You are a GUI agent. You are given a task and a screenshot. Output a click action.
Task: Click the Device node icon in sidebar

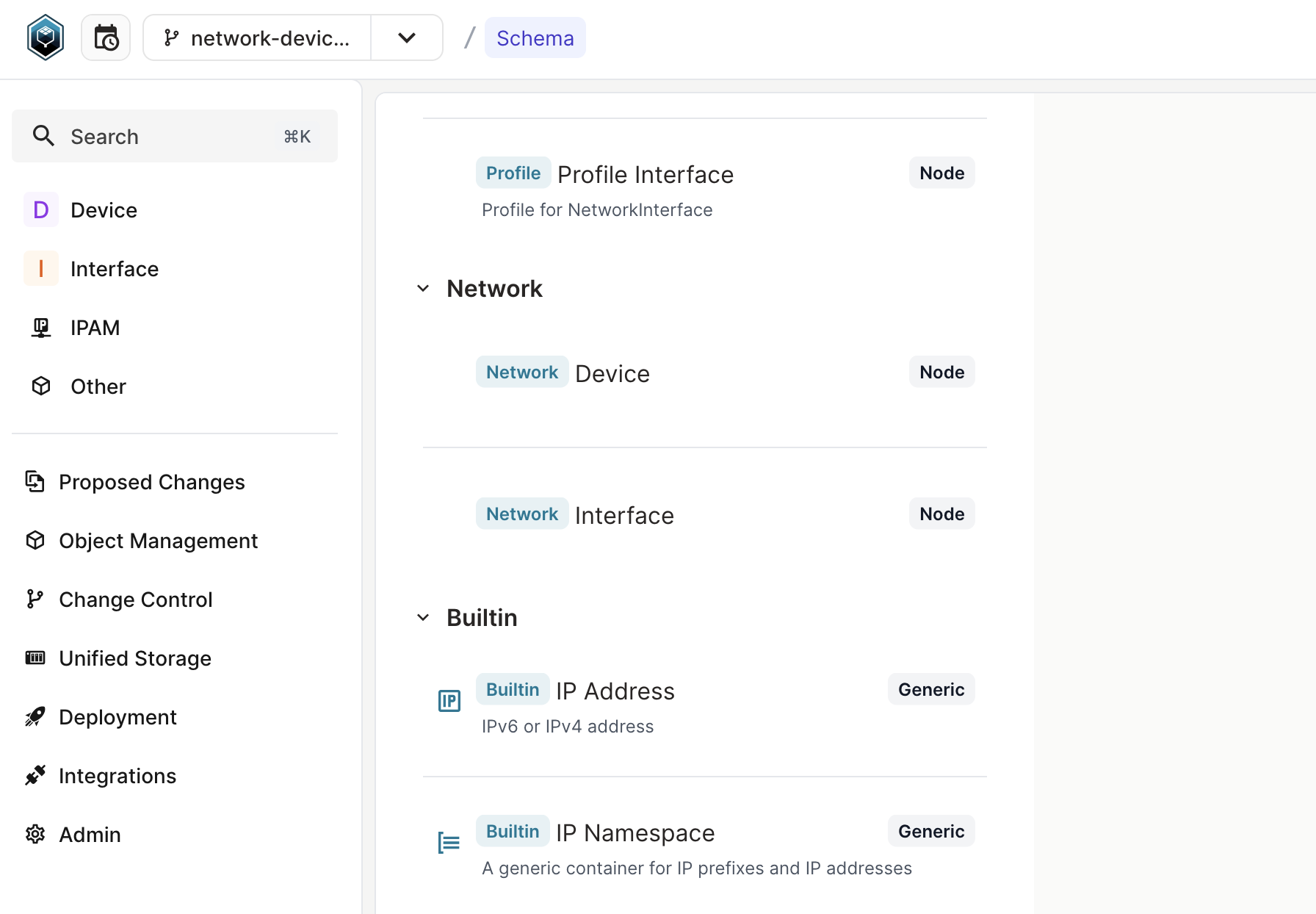[41, 209]
